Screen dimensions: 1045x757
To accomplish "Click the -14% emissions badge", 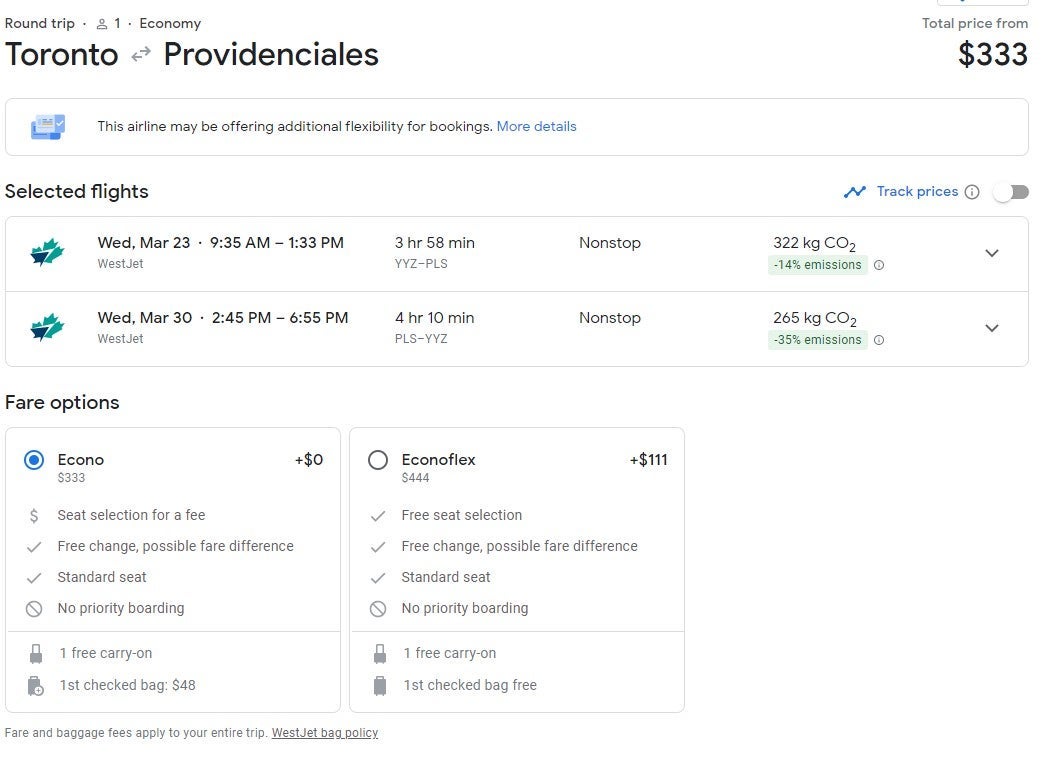I will [817, 265].
